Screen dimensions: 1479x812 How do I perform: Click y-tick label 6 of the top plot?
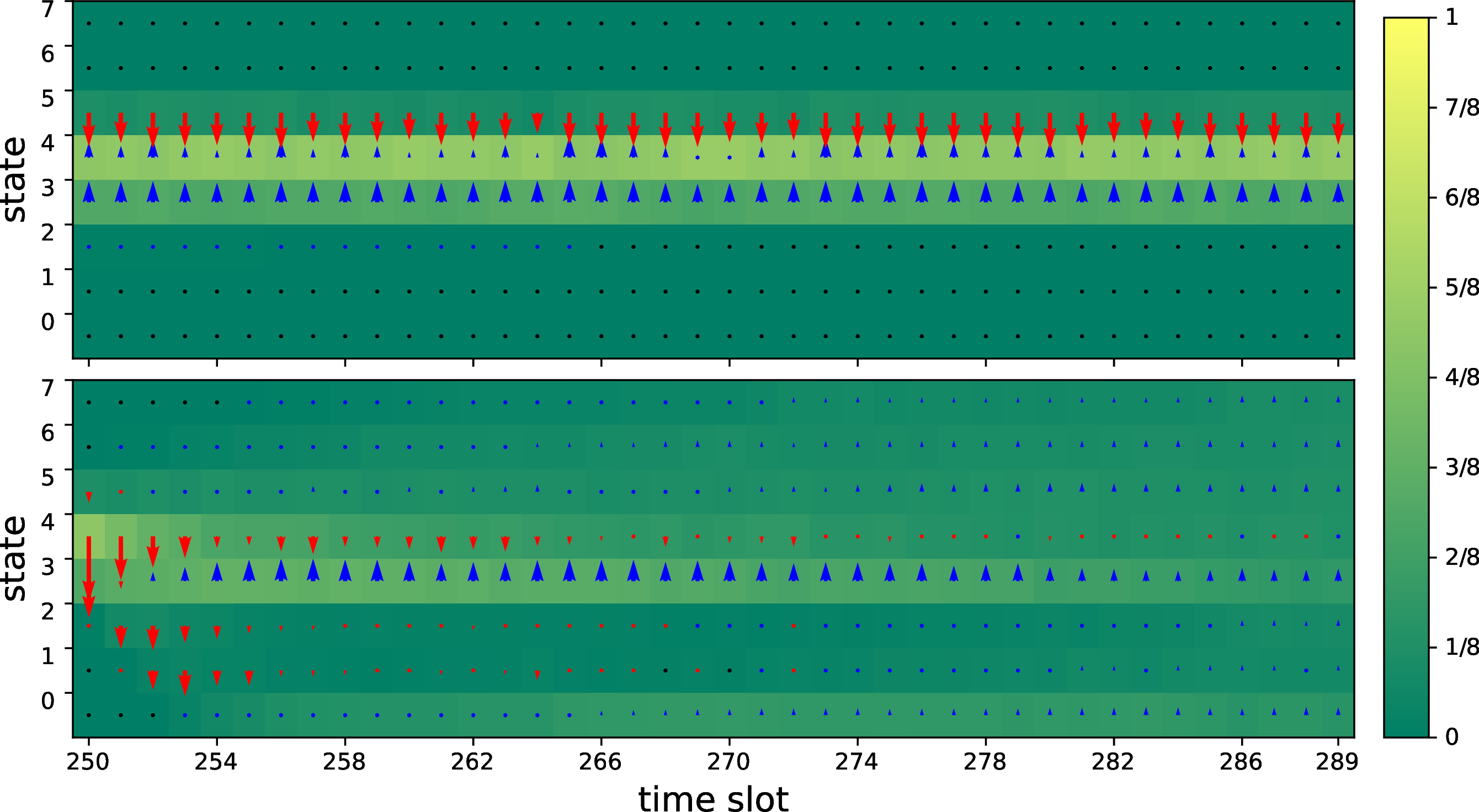pyautogui.click(x=48, y=54)
